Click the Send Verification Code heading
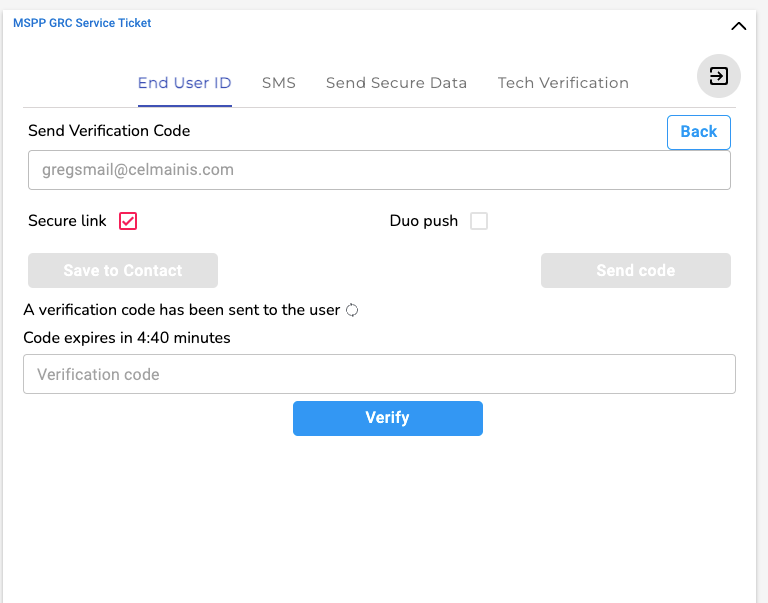The width and height of the screenshot is (768, 603). [x=109, y=131]
